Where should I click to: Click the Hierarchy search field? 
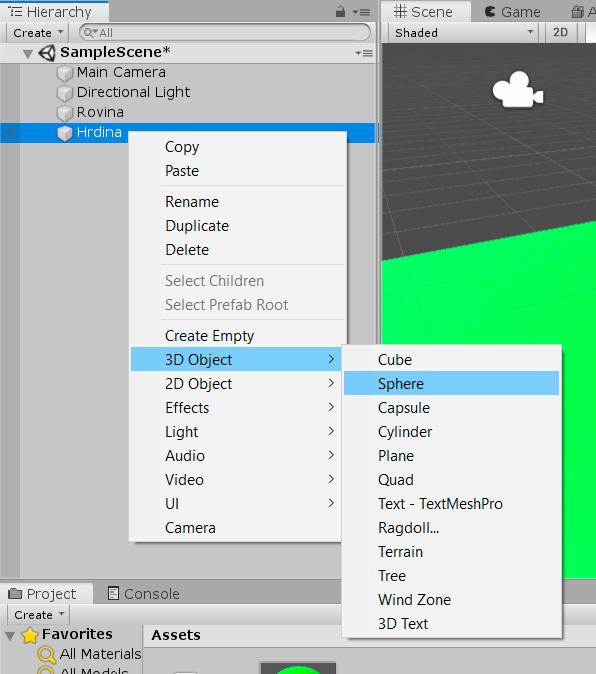point(224,33)
